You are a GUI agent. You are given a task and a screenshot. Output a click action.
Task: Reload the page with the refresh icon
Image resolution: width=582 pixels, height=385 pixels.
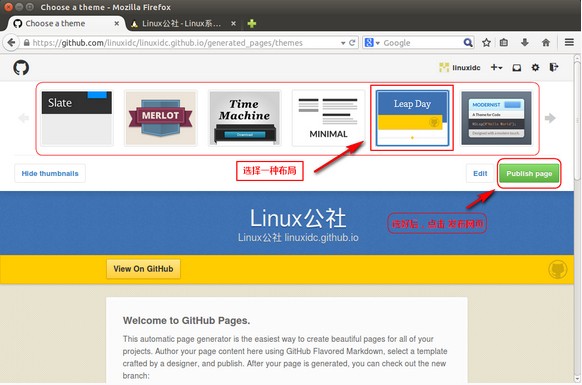click(x=352, y=43)
